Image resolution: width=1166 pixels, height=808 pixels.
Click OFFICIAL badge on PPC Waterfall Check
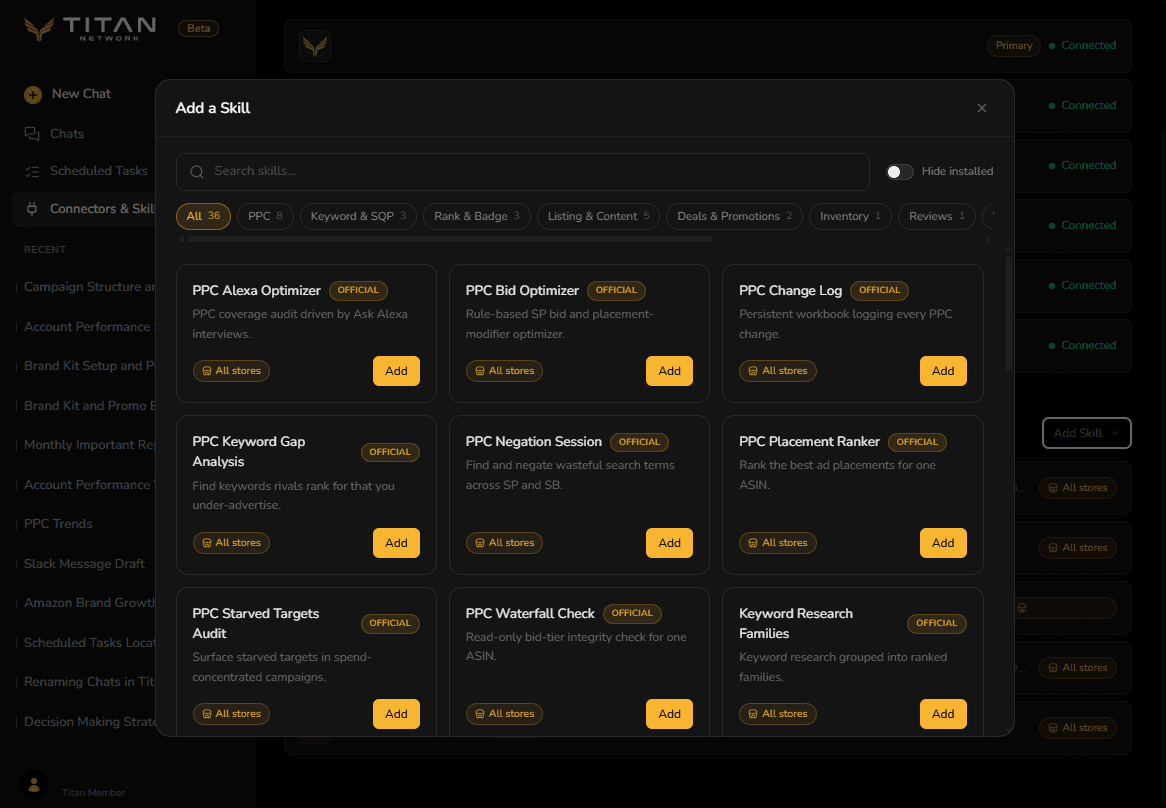click(x=631, y=613)
